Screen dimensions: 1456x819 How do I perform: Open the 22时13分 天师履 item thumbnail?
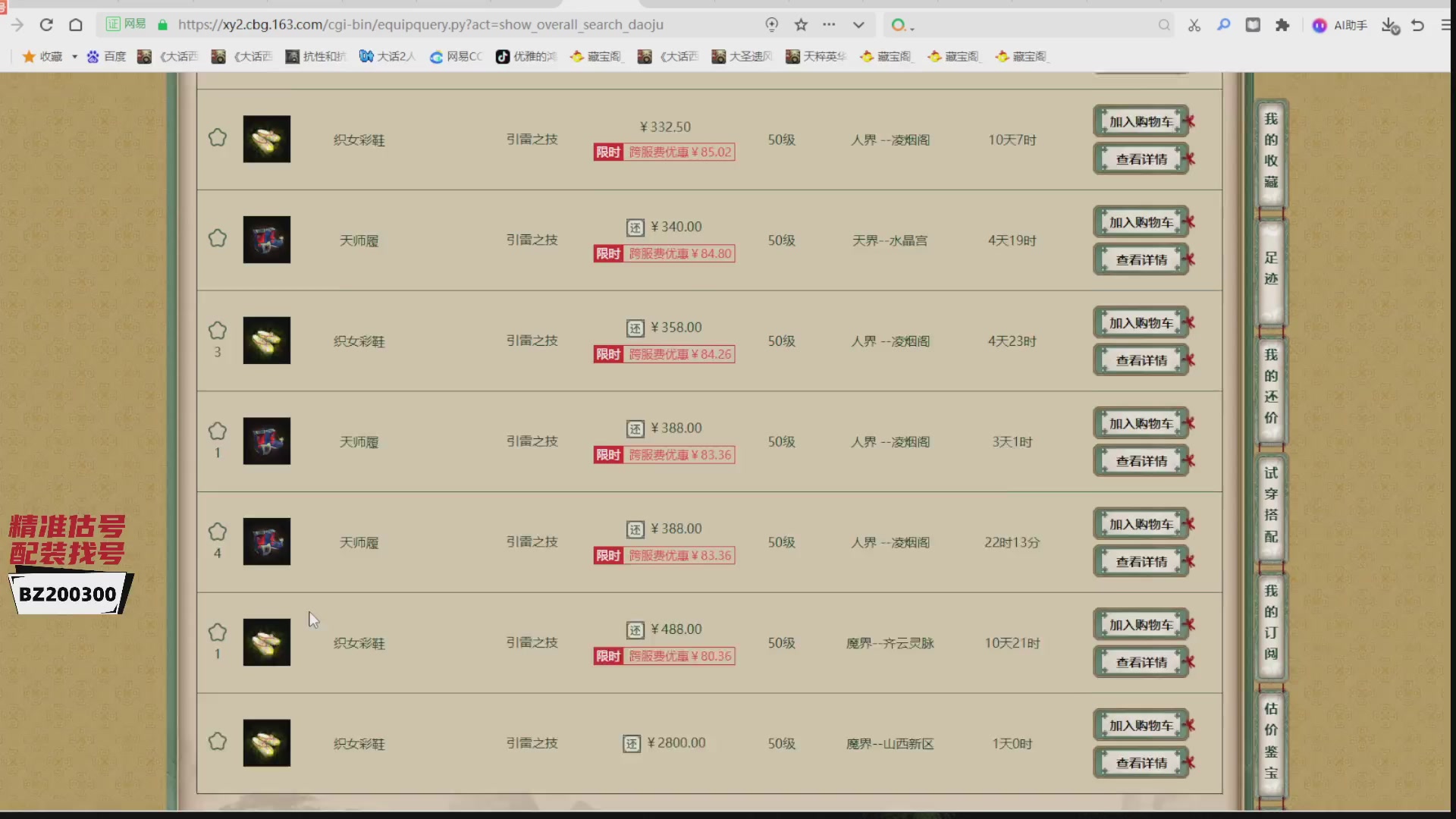pyautogui.click(x=266, y=541)
